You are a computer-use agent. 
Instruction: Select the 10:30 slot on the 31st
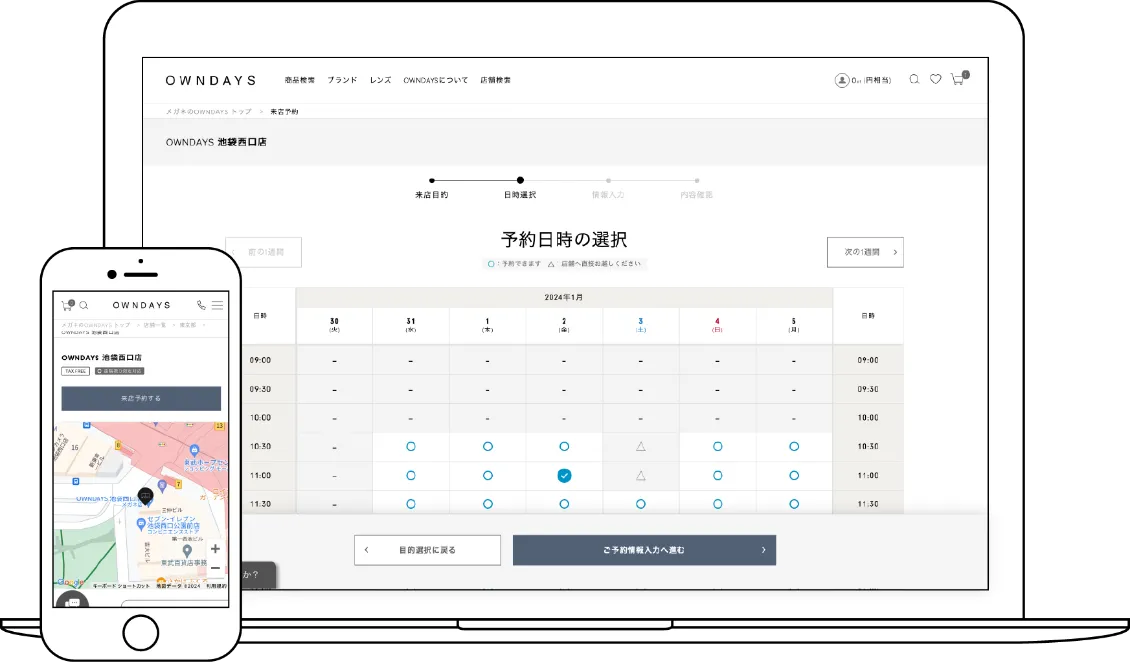click(x=411, y=447)
